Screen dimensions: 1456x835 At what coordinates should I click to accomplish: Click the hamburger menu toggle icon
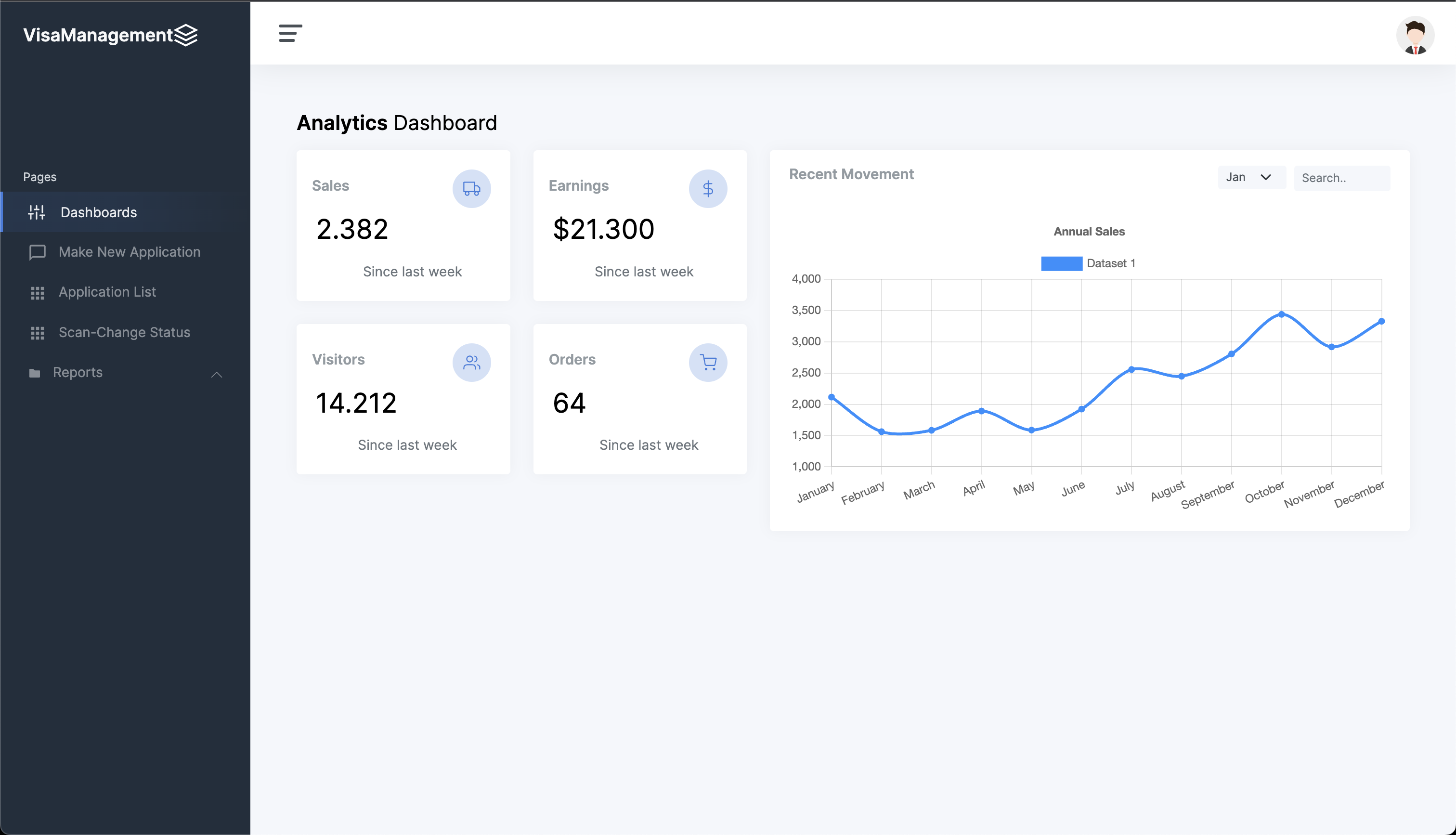click(x=291, y=33)
